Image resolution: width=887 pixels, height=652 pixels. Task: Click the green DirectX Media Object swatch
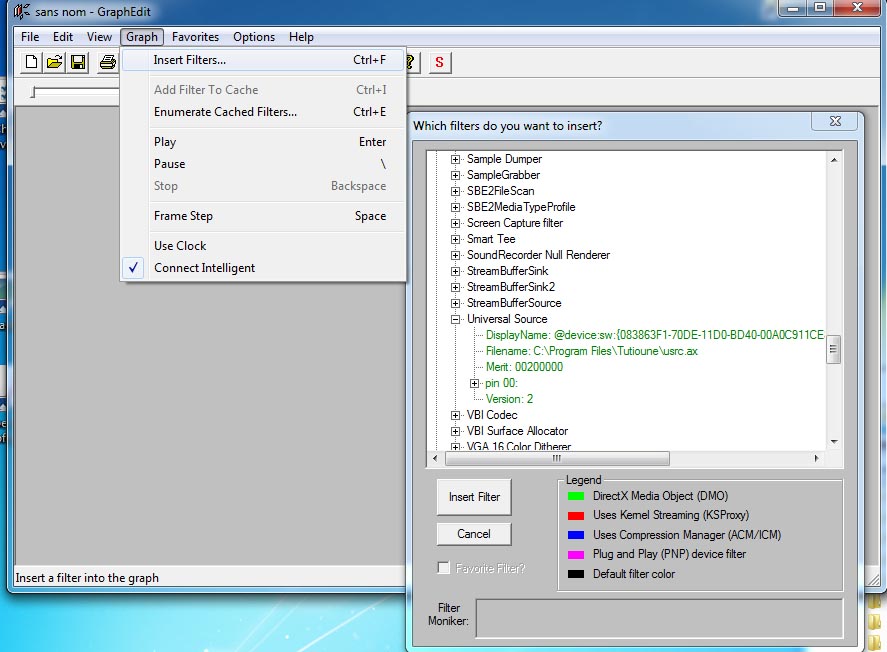click(x=576, y=496)
